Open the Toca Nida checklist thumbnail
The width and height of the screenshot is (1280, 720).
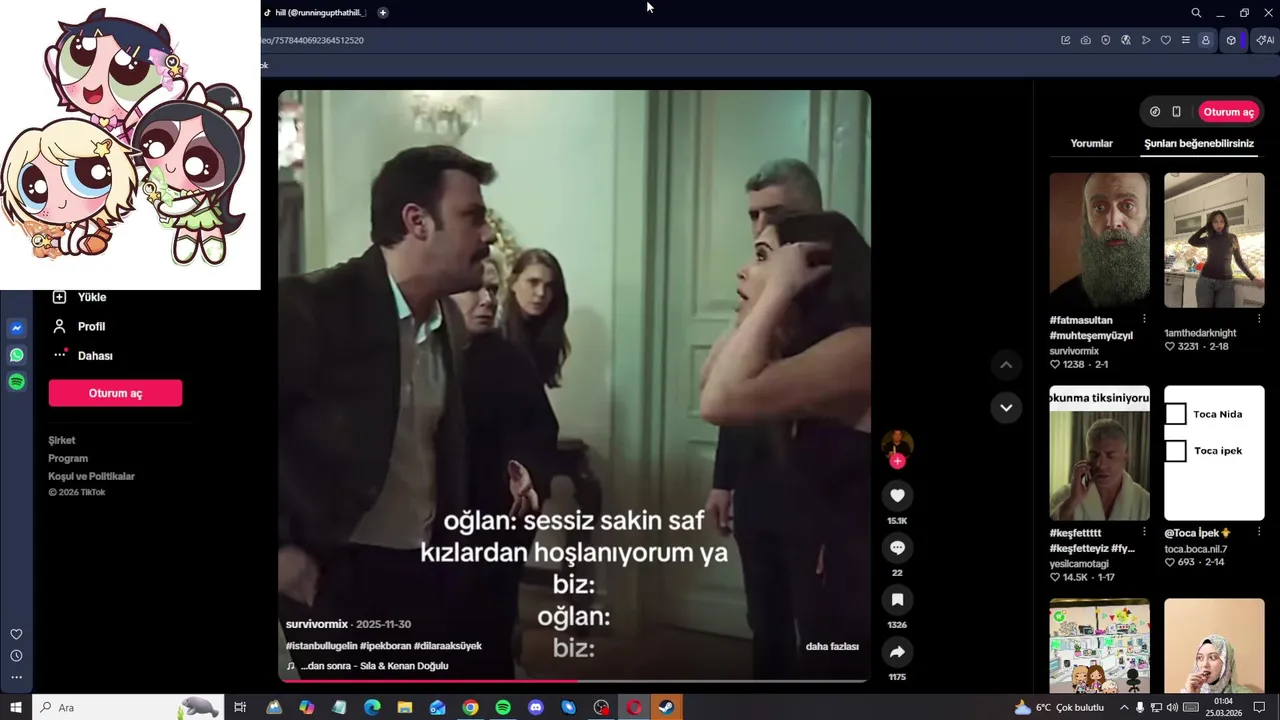(x=1214, y=453)
